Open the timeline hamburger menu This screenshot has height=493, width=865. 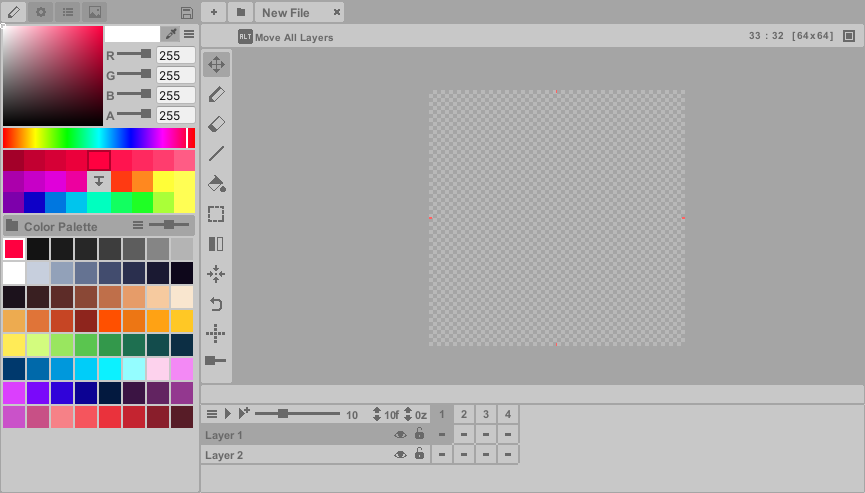[211, 414]
